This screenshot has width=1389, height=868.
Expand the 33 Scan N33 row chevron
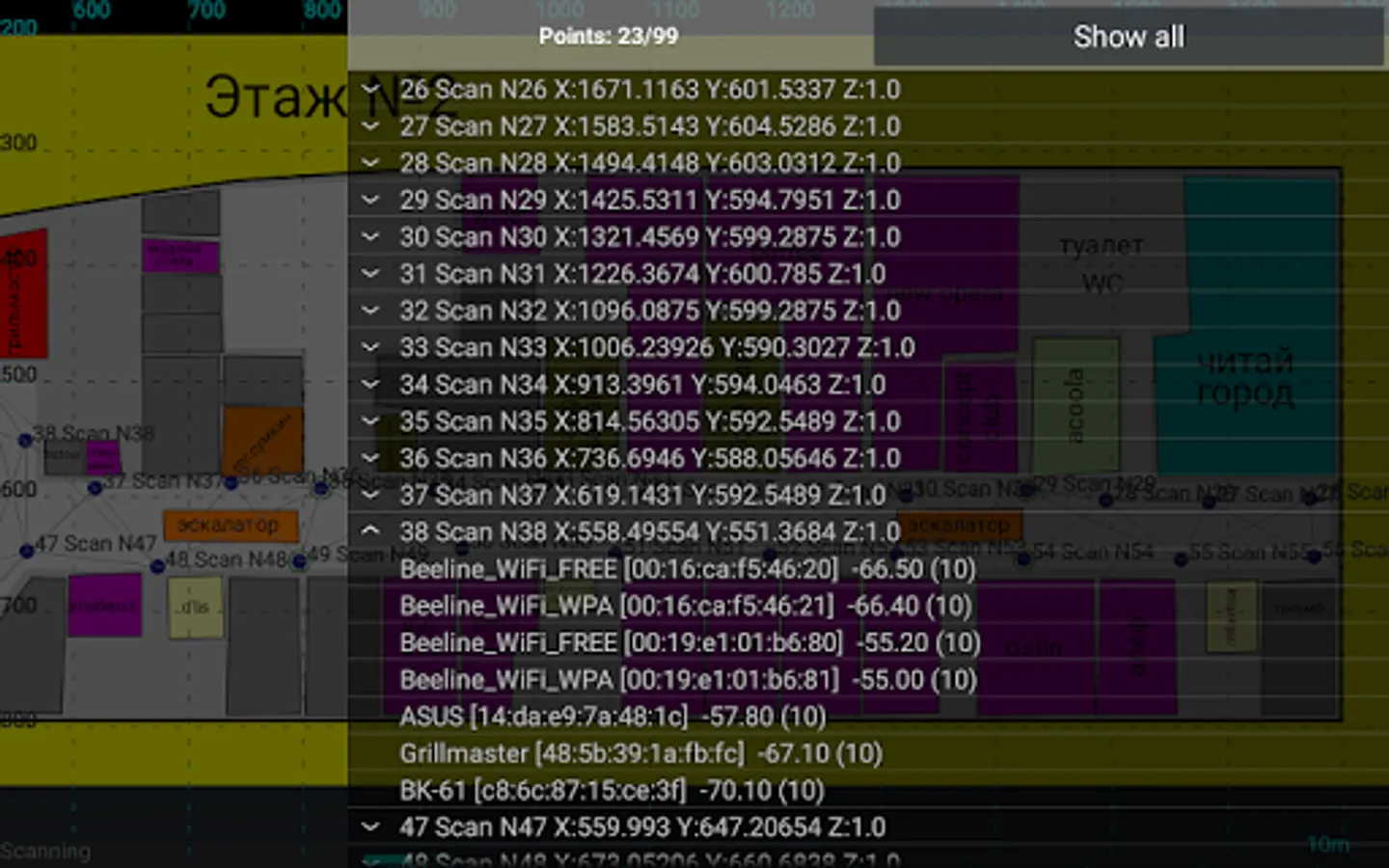(370, 347)
